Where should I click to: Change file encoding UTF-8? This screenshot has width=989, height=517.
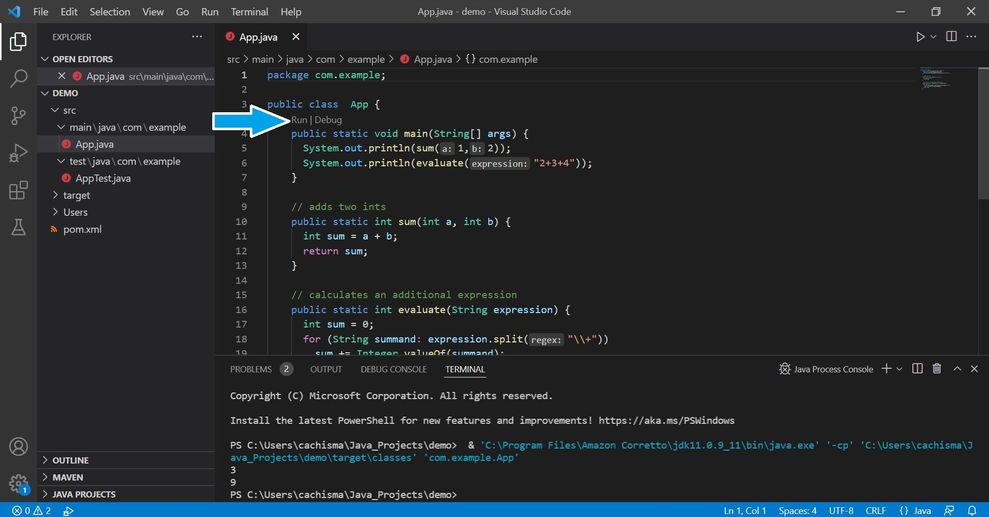click(x=841, y=510)
